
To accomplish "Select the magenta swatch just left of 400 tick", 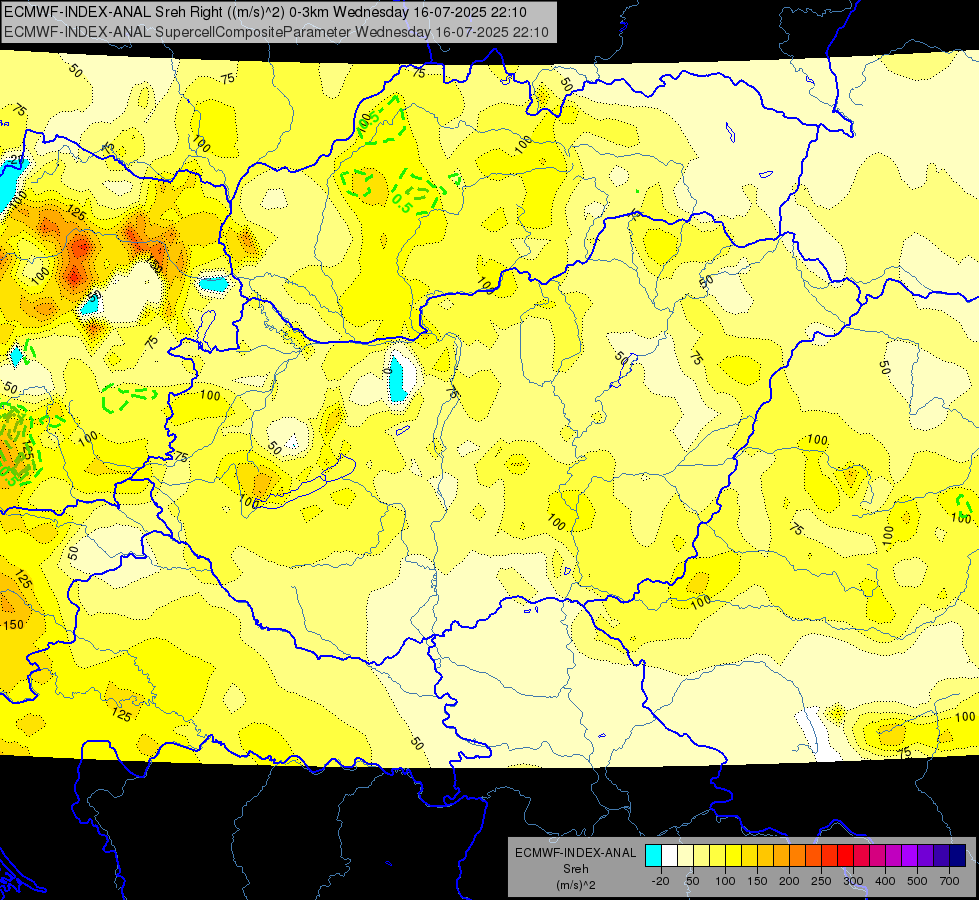I will tap(878, 855).
